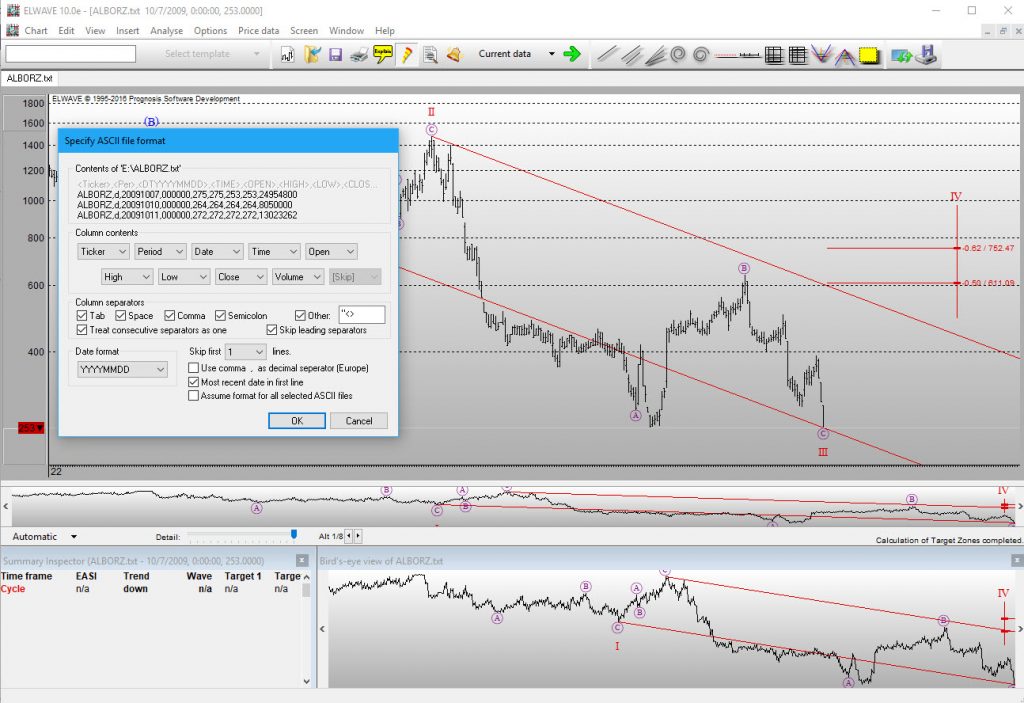Uncheck Skip leading separators
Screen dimensions: 1024x703
pos(272,330)
